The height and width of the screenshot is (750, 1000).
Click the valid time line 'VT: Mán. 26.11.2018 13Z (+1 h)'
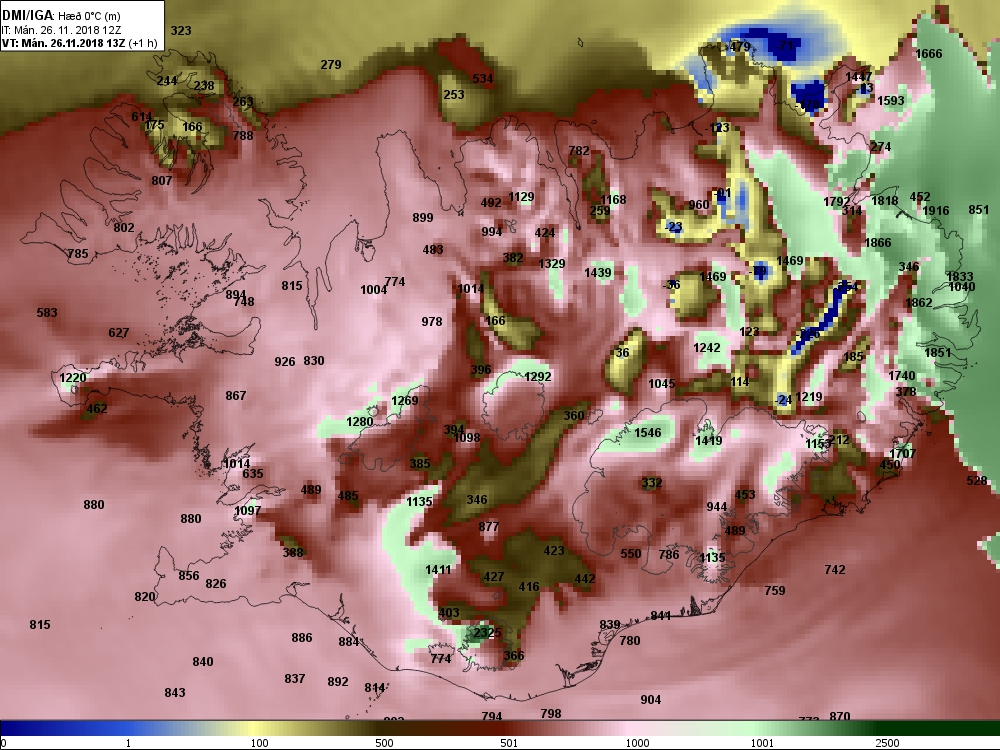click(80, 43)
